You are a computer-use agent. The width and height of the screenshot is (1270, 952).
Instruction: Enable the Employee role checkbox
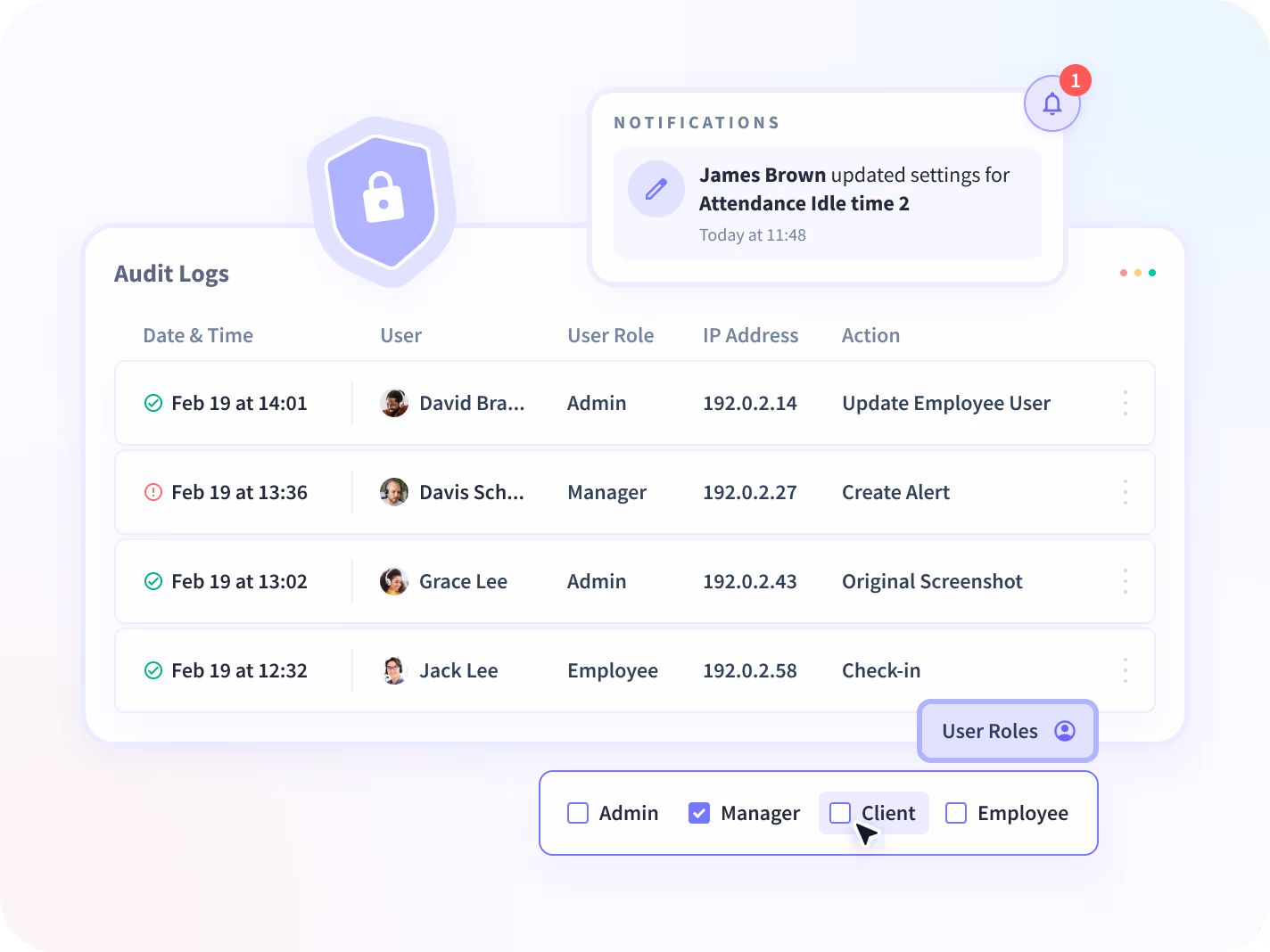(x=956, y=813)
